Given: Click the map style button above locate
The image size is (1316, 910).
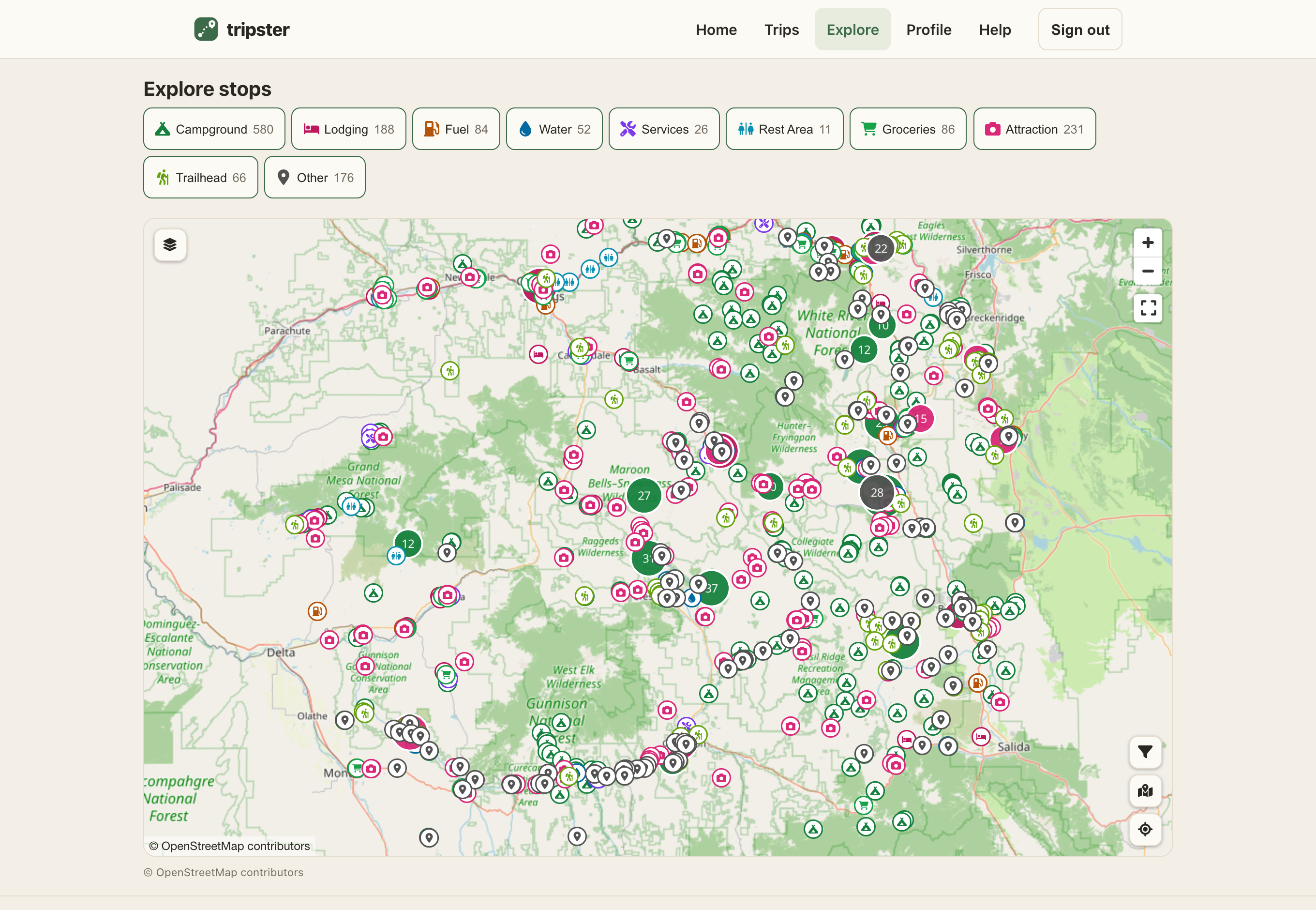Looking at the screenshot, I should tap(1145, 791).
